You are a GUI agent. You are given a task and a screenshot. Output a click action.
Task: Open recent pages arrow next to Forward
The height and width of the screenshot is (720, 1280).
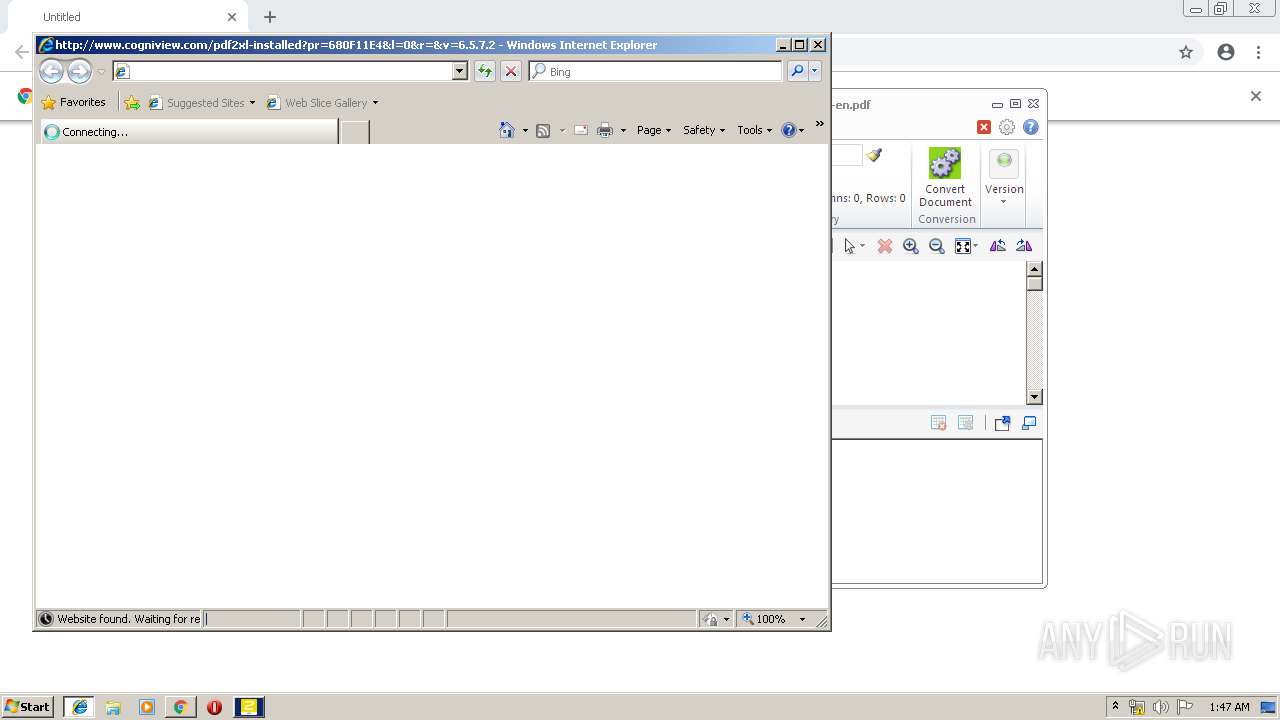(x=101, y=72)
